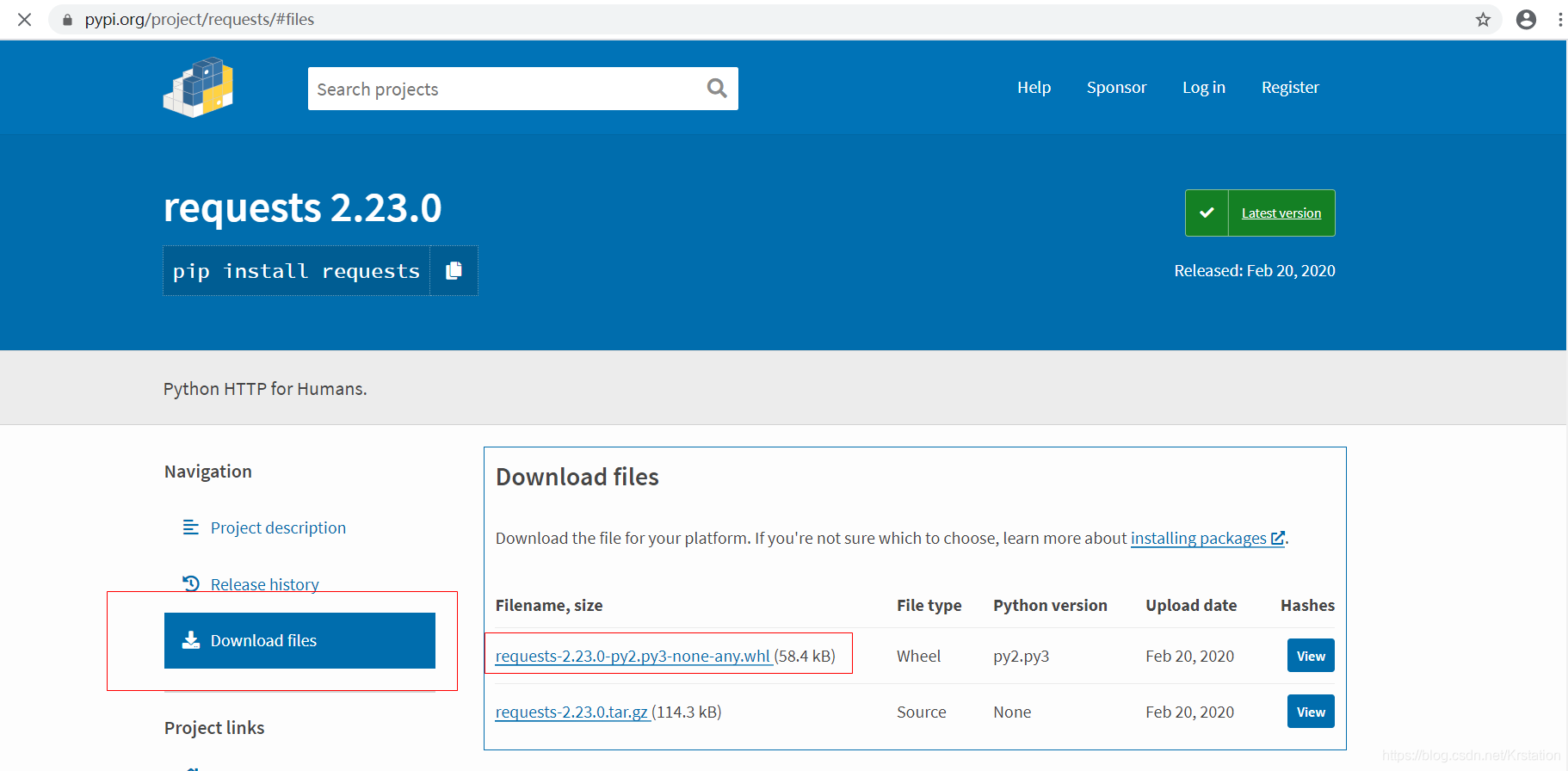
Task: Download requests-2.23.0.tar.gz source file
Action: (571, 712)
